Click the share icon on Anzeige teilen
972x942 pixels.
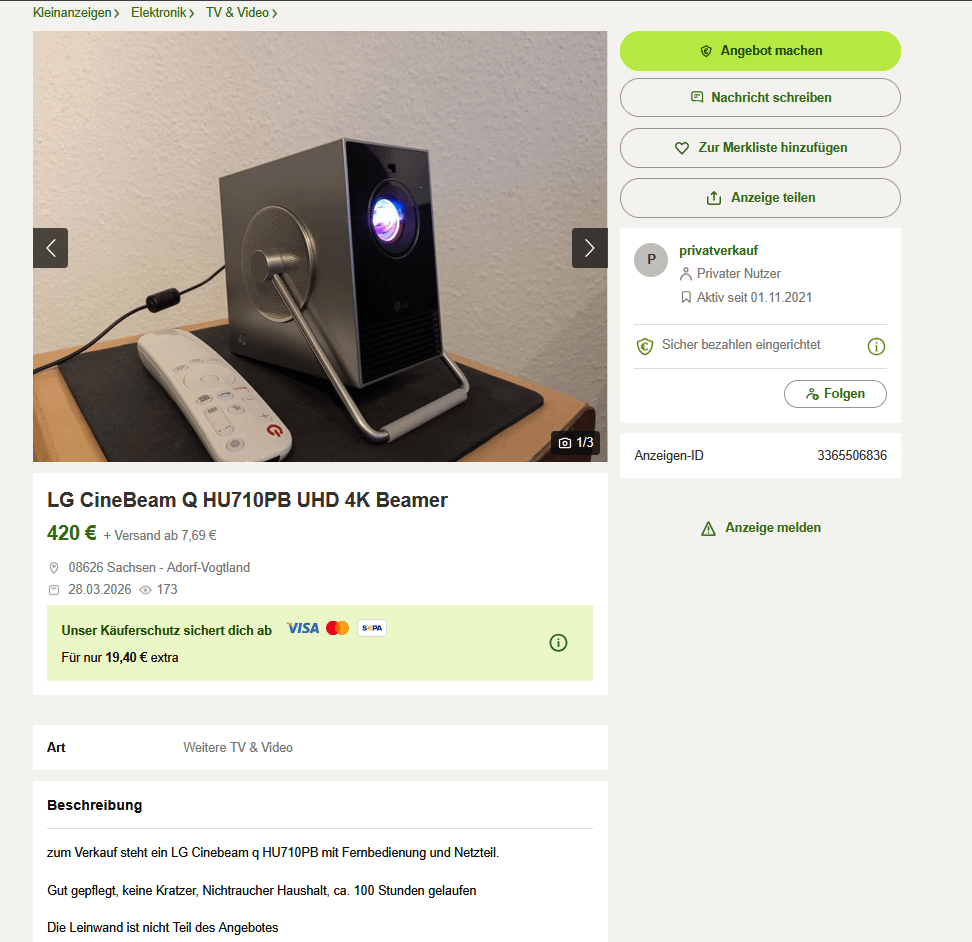click(x=714, y=198)
